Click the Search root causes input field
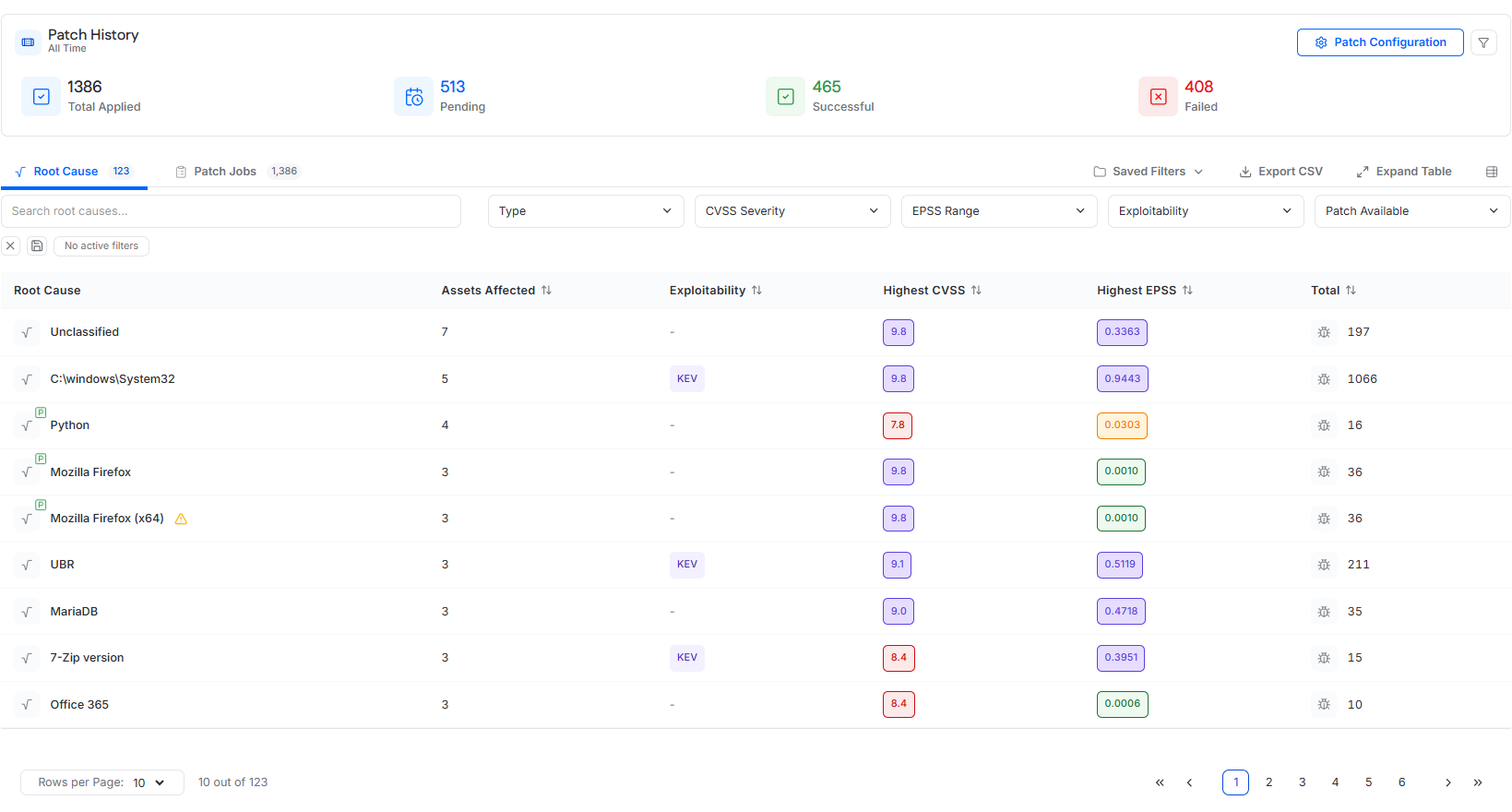The width and height of the screenshot is (1512, 812). (x=231, y=211)
